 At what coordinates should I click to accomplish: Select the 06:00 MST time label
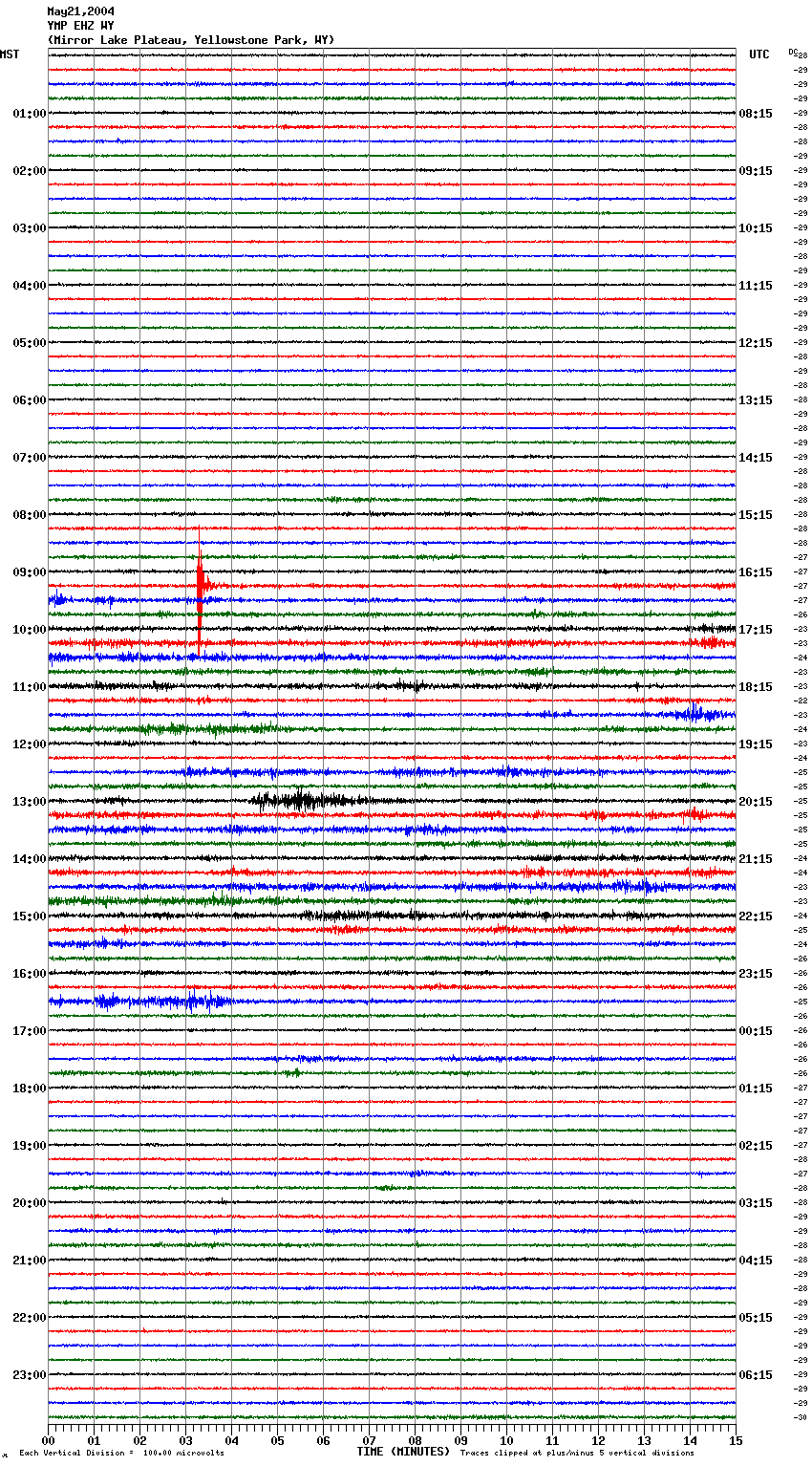click(x=30, y=400)
